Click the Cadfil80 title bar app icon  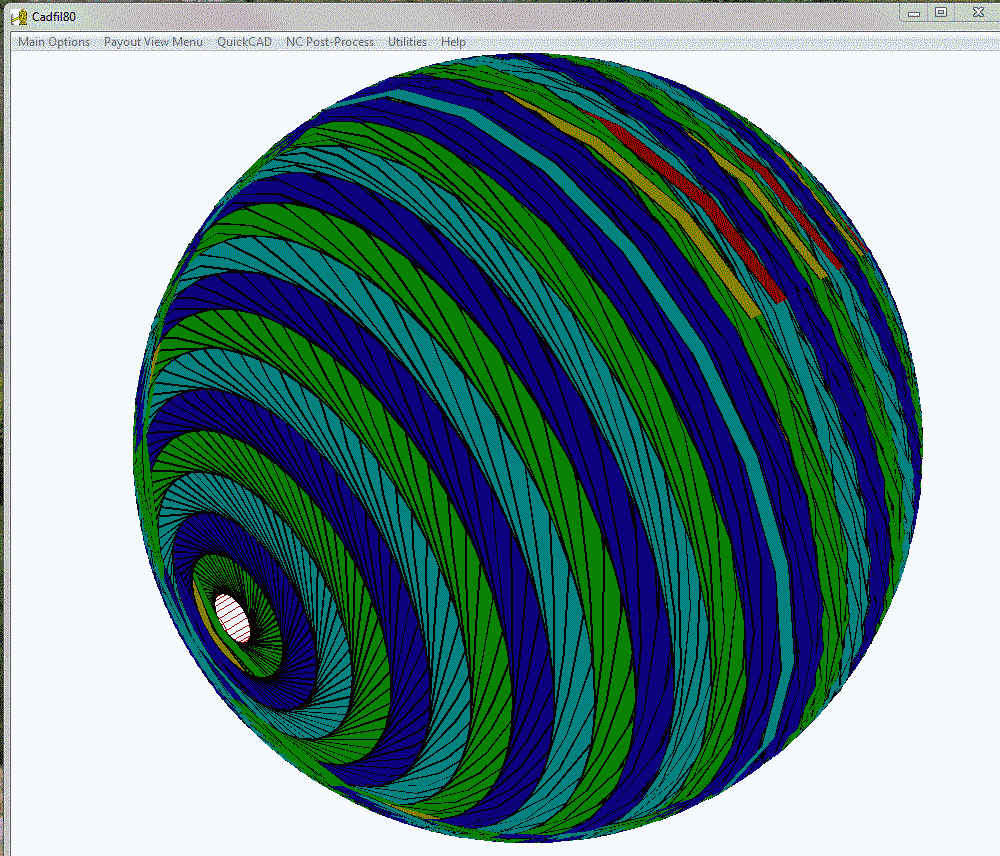[19, 17]
